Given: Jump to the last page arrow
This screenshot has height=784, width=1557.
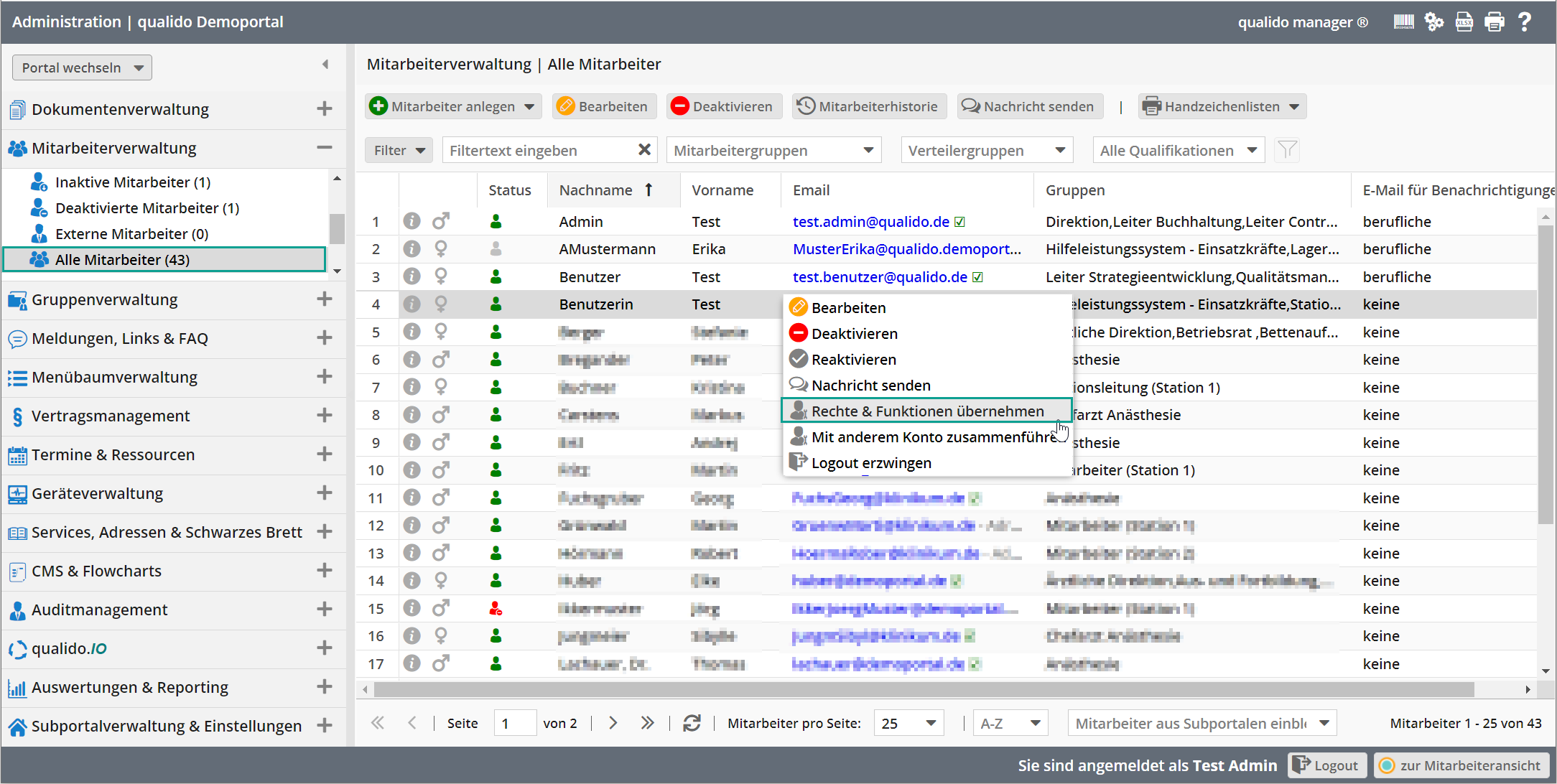Looking at the screenshot, I should pos(647,723).
